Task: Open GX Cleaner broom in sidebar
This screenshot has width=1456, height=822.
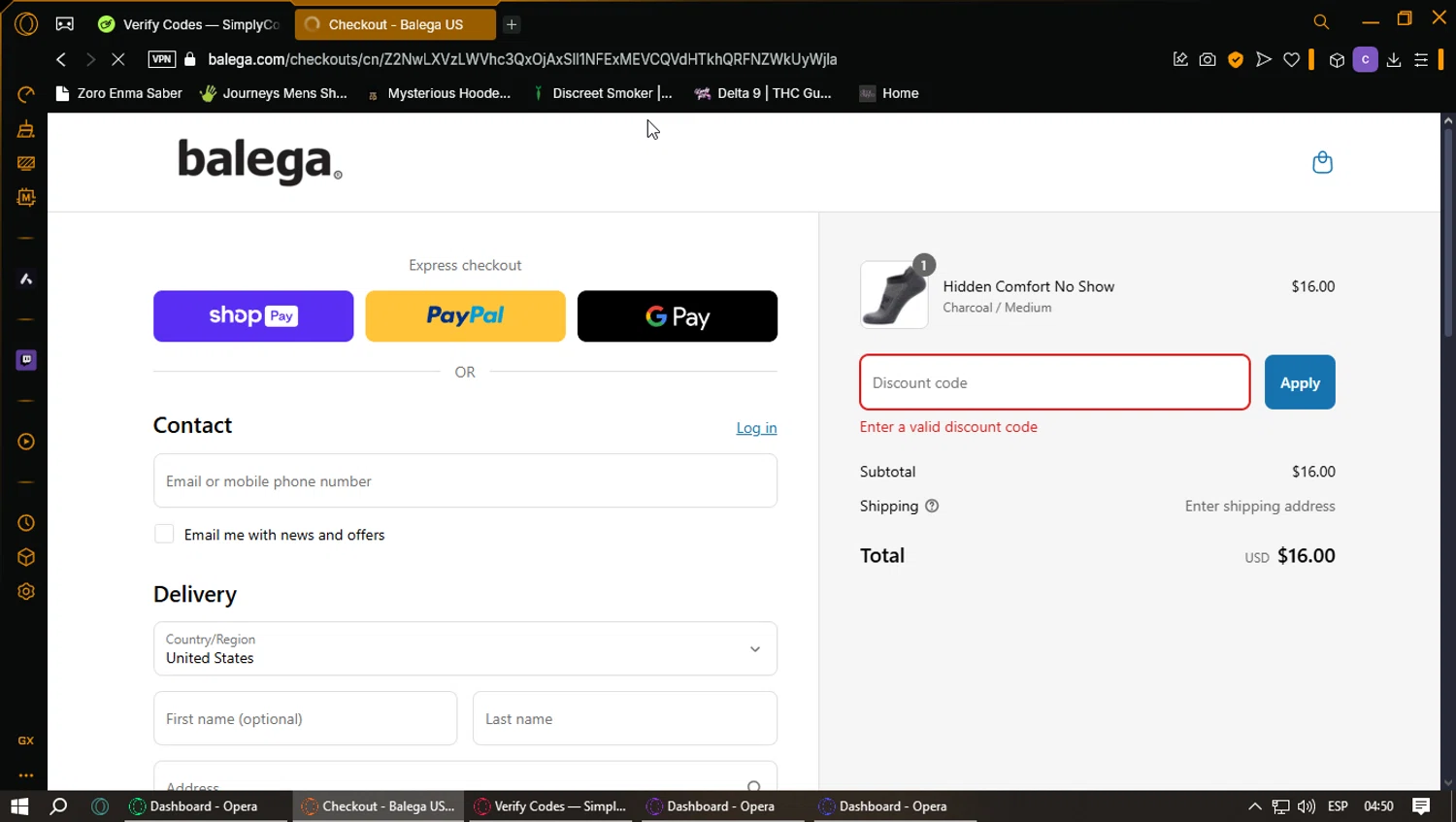Action: pos(26,129)
